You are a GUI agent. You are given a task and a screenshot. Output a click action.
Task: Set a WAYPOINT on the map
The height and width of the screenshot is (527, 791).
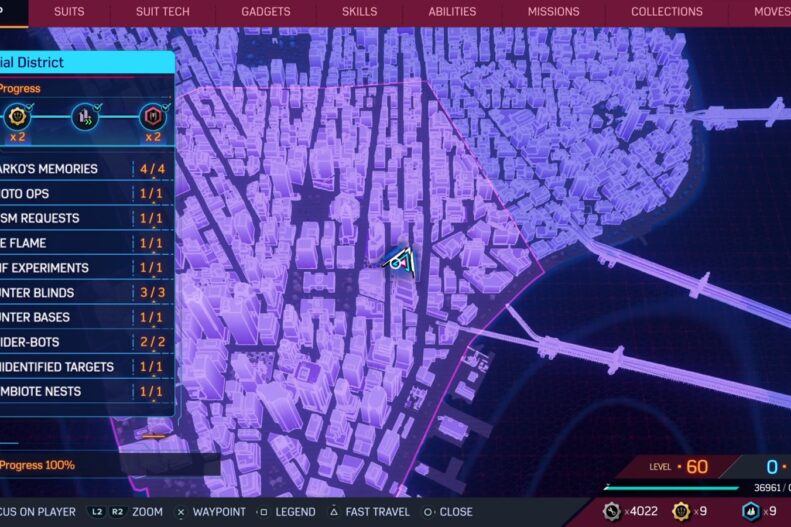(x=219, y=512)
